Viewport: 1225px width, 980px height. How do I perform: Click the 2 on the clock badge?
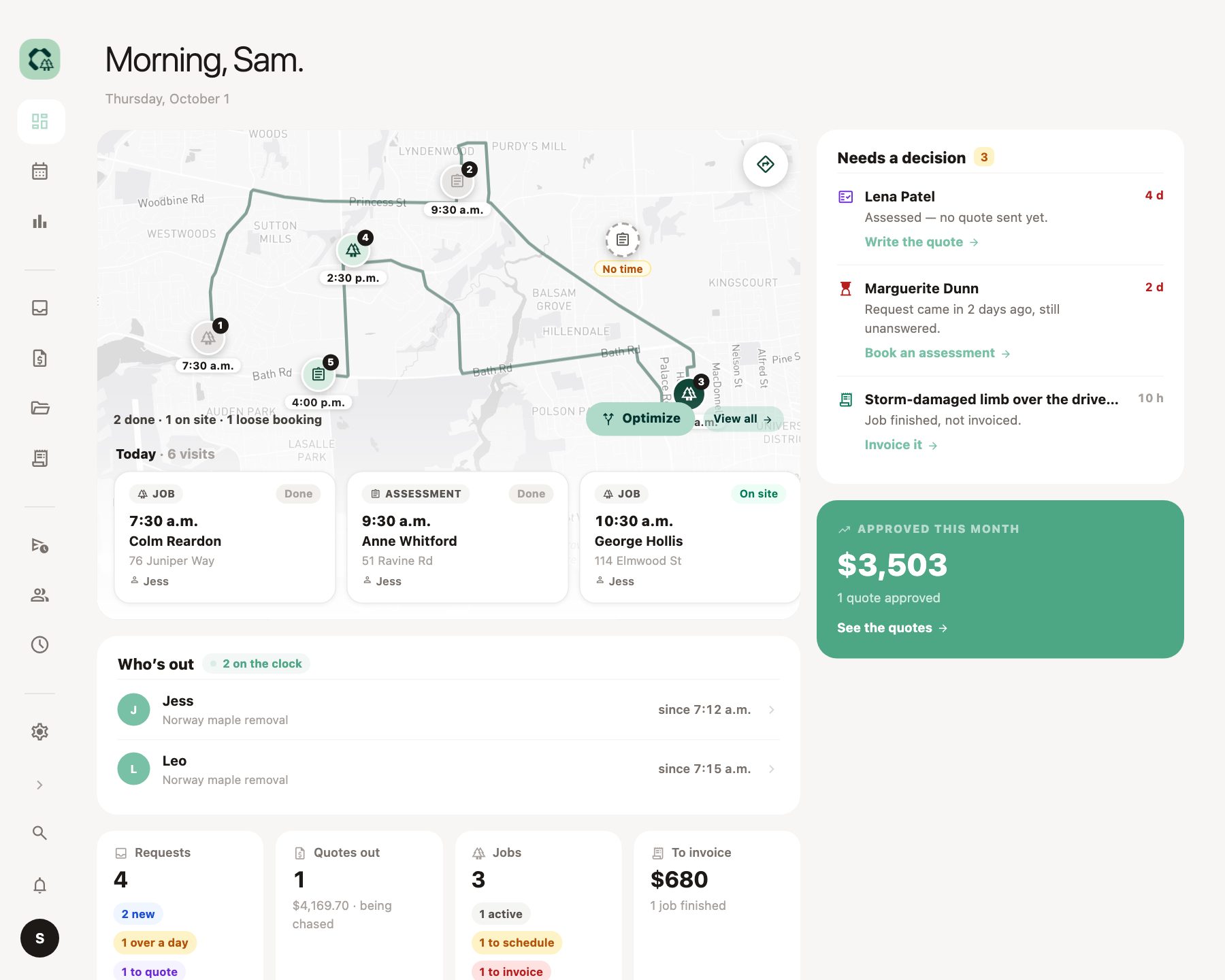pos(256,664)
